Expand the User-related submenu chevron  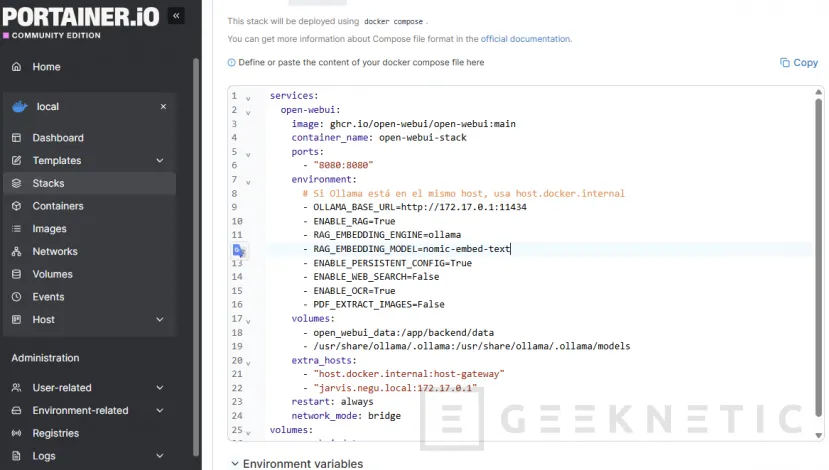point(160,388)
